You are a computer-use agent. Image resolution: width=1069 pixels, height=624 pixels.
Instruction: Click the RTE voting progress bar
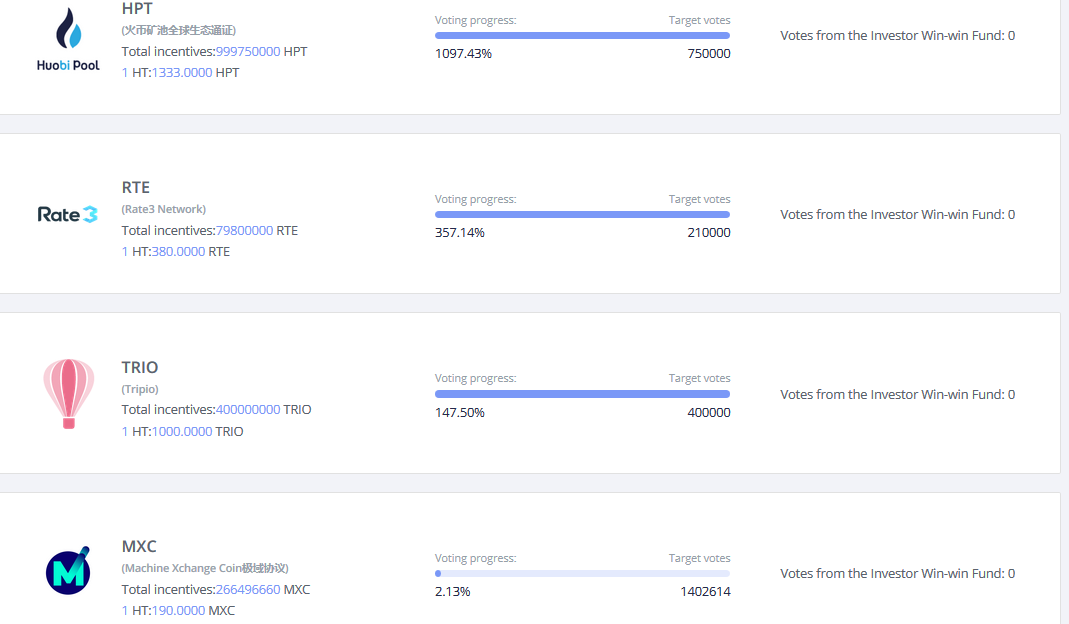click(582, 214)
